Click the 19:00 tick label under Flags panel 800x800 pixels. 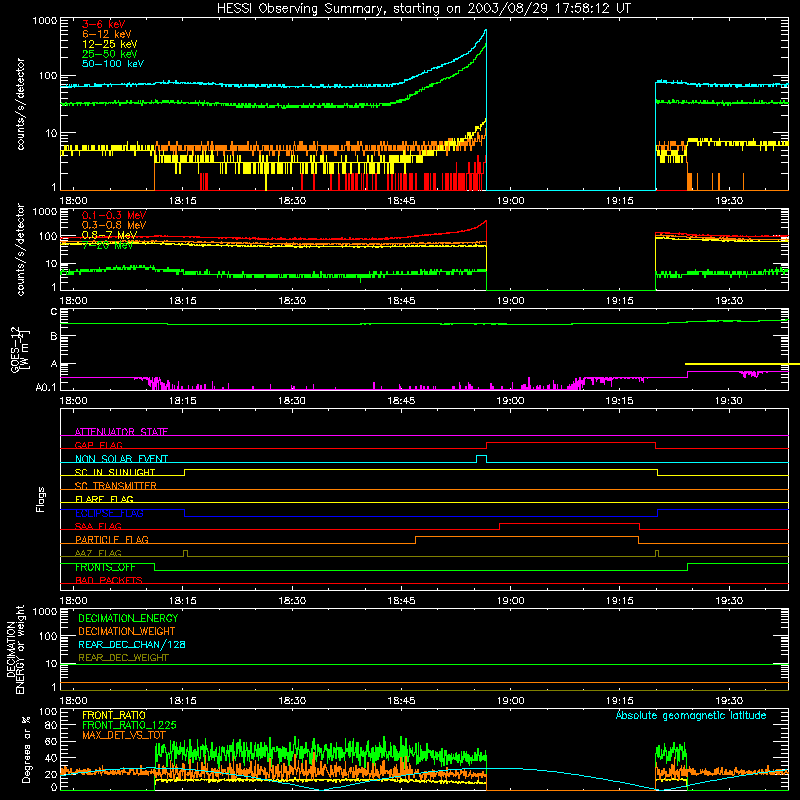click(510, 601)
